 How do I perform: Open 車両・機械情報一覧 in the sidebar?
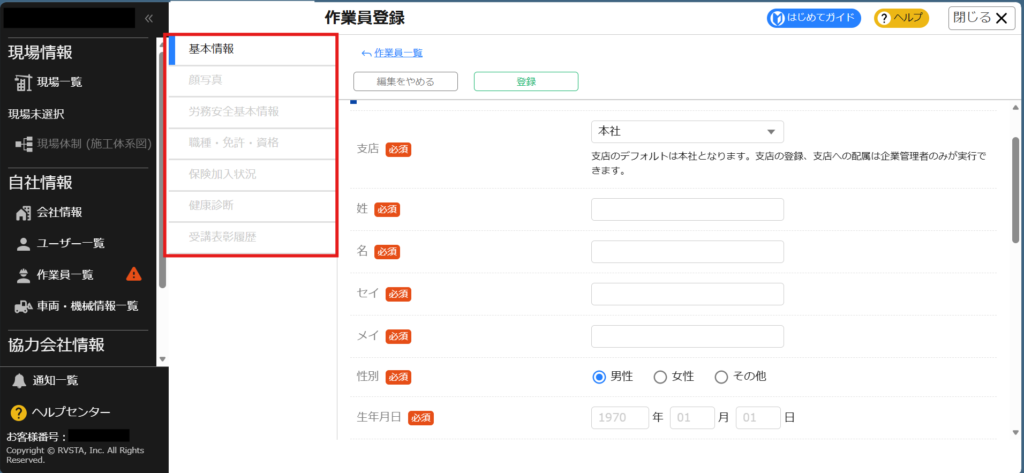click(x=88, y=306)
